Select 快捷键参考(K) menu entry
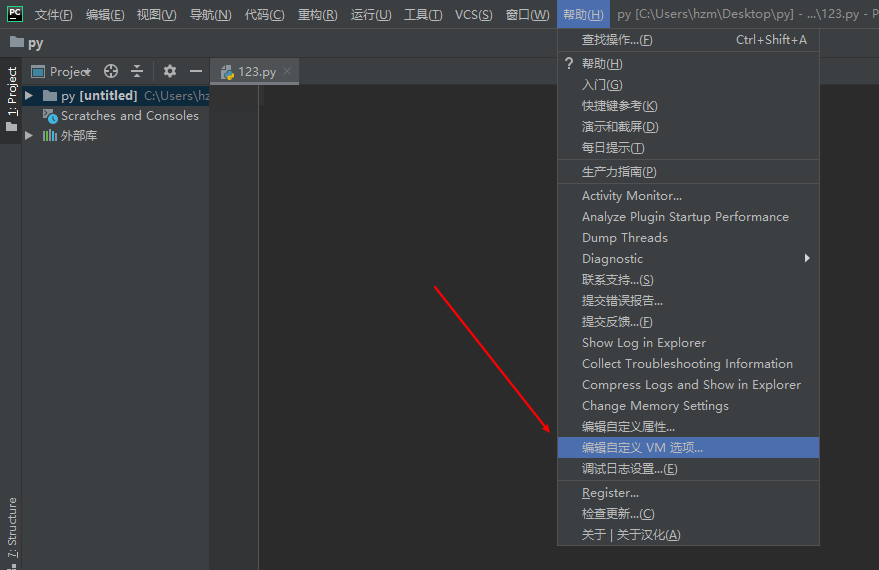The height and width of the screenshot is (570, 879). 688,106
